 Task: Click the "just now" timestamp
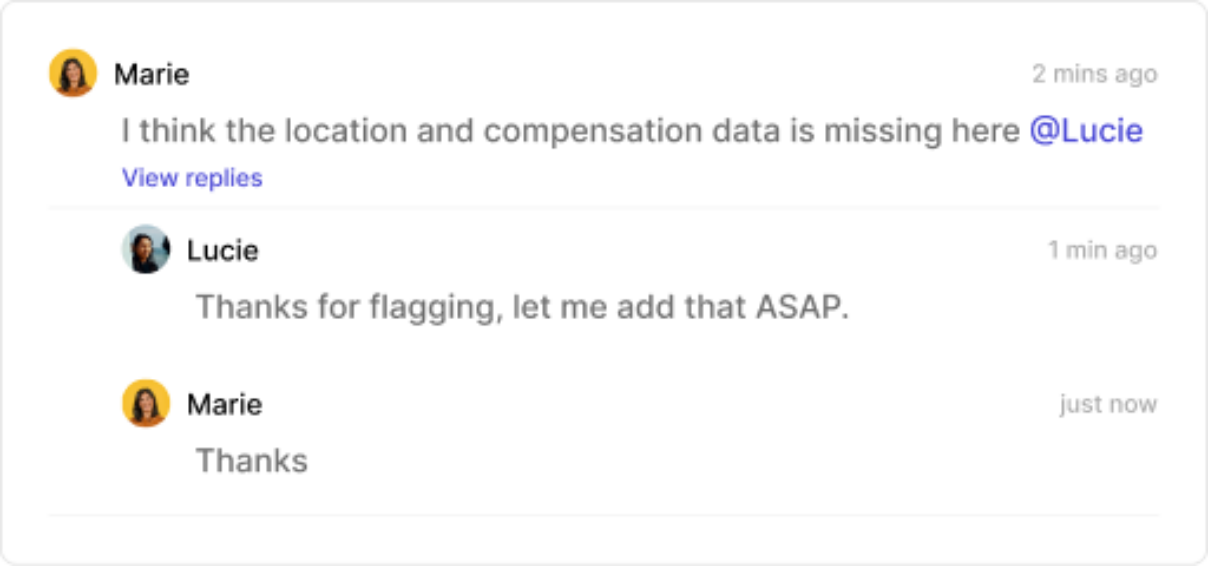(x=1108, y=405)
